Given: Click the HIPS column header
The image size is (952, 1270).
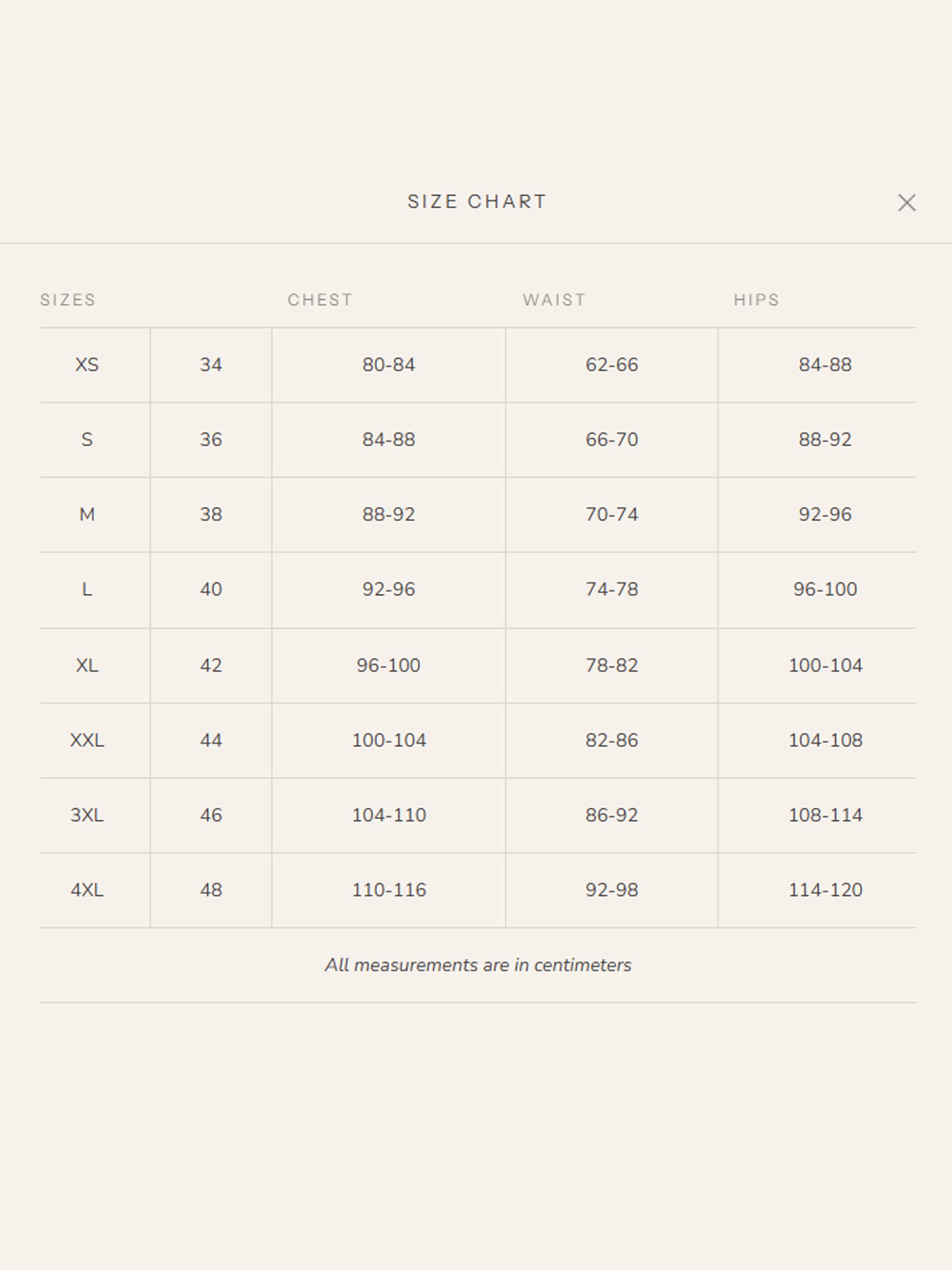Looking at the screenshot, I should [x=756, y=300].
